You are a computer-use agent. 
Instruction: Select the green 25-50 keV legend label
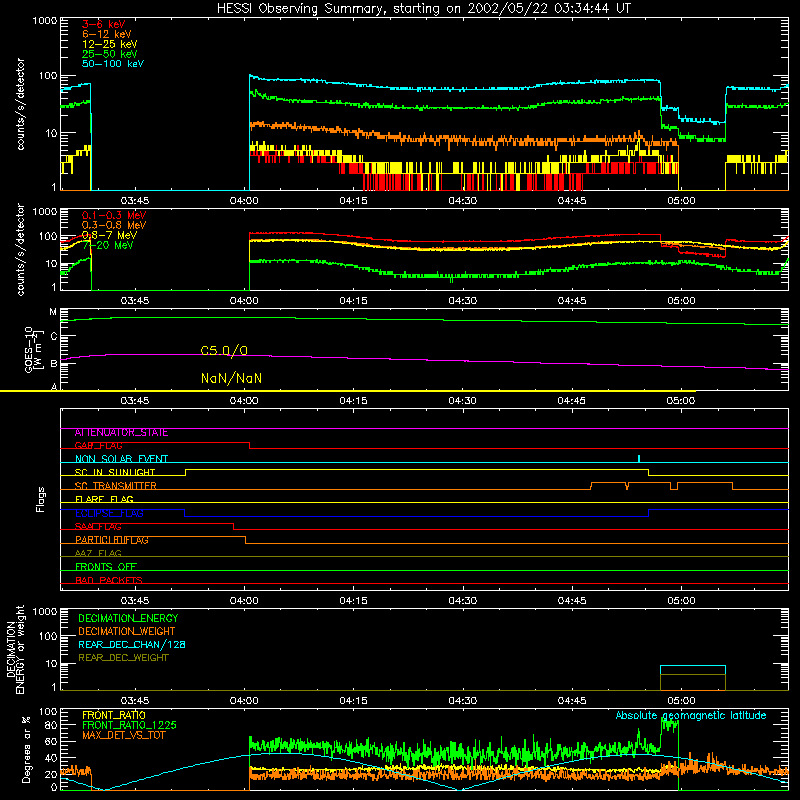click(110, 54)
